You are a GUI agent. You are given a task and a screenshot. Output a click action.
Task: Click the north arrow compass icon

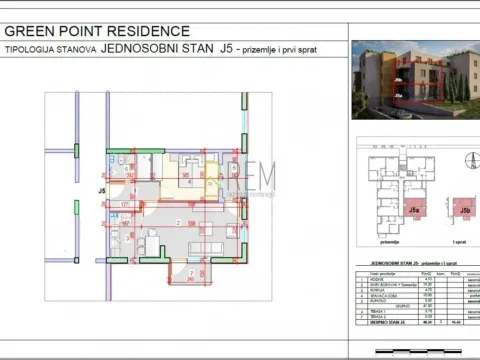472,161
